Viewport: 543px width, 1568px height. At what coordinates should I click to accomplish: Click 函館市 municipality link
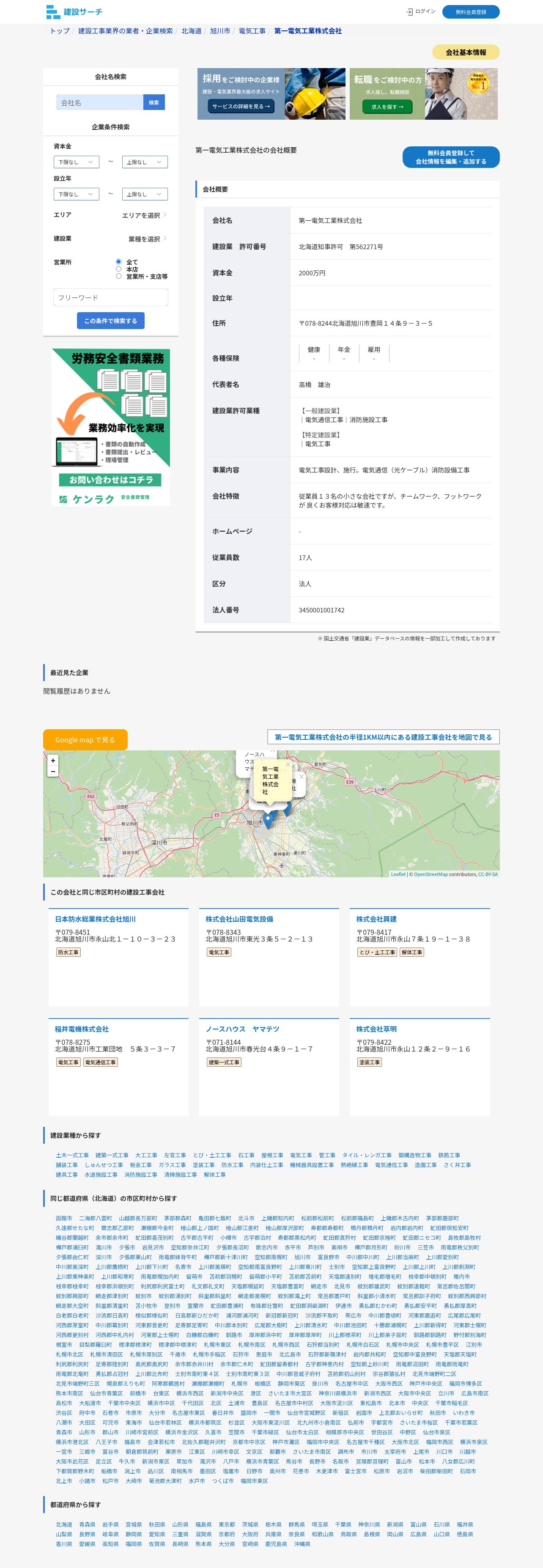[64, 1219]
